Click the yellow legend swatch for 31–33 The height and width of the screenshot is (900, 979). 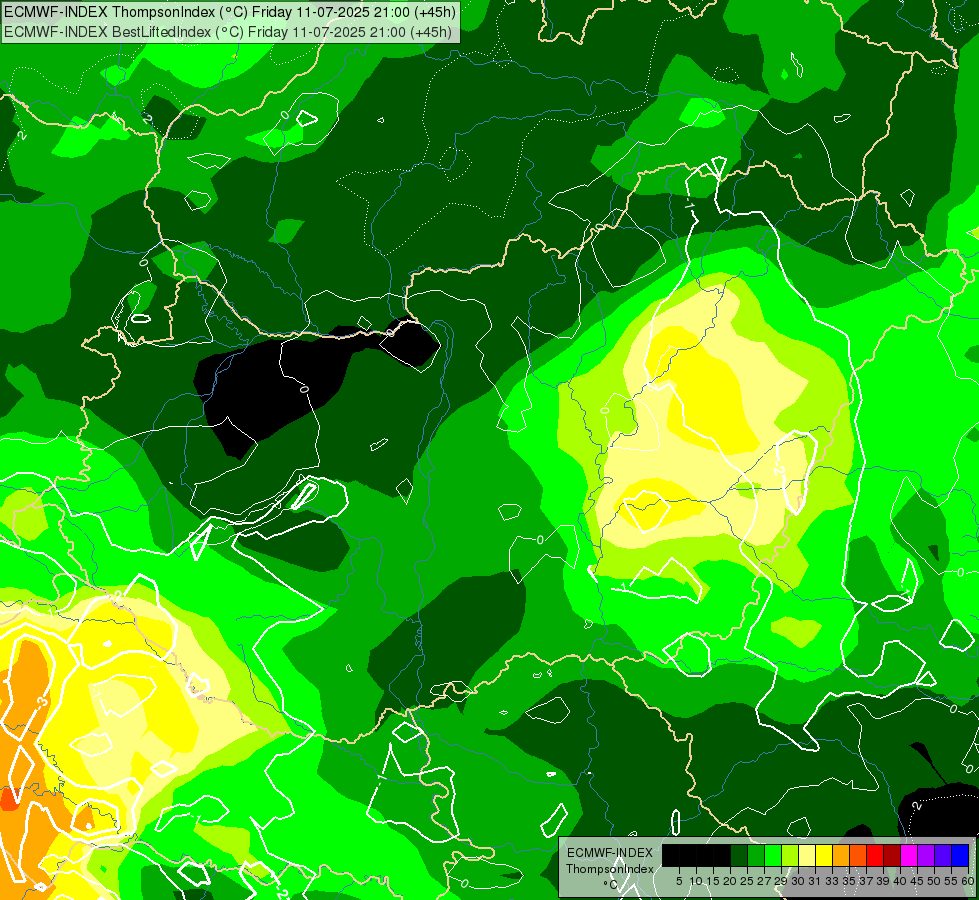(x=824, y=856)
